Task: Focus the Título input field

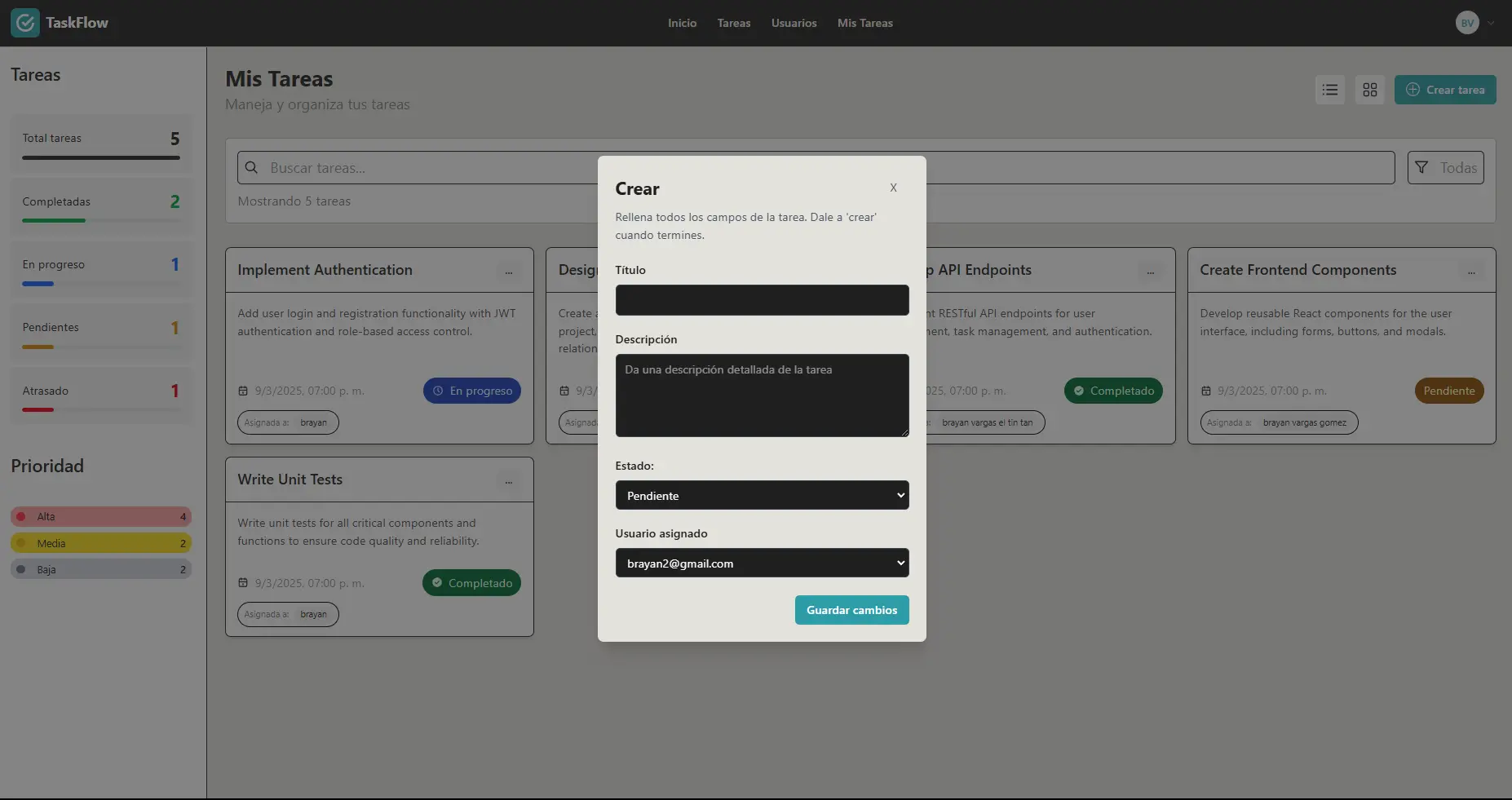Action: pos(762,300)
